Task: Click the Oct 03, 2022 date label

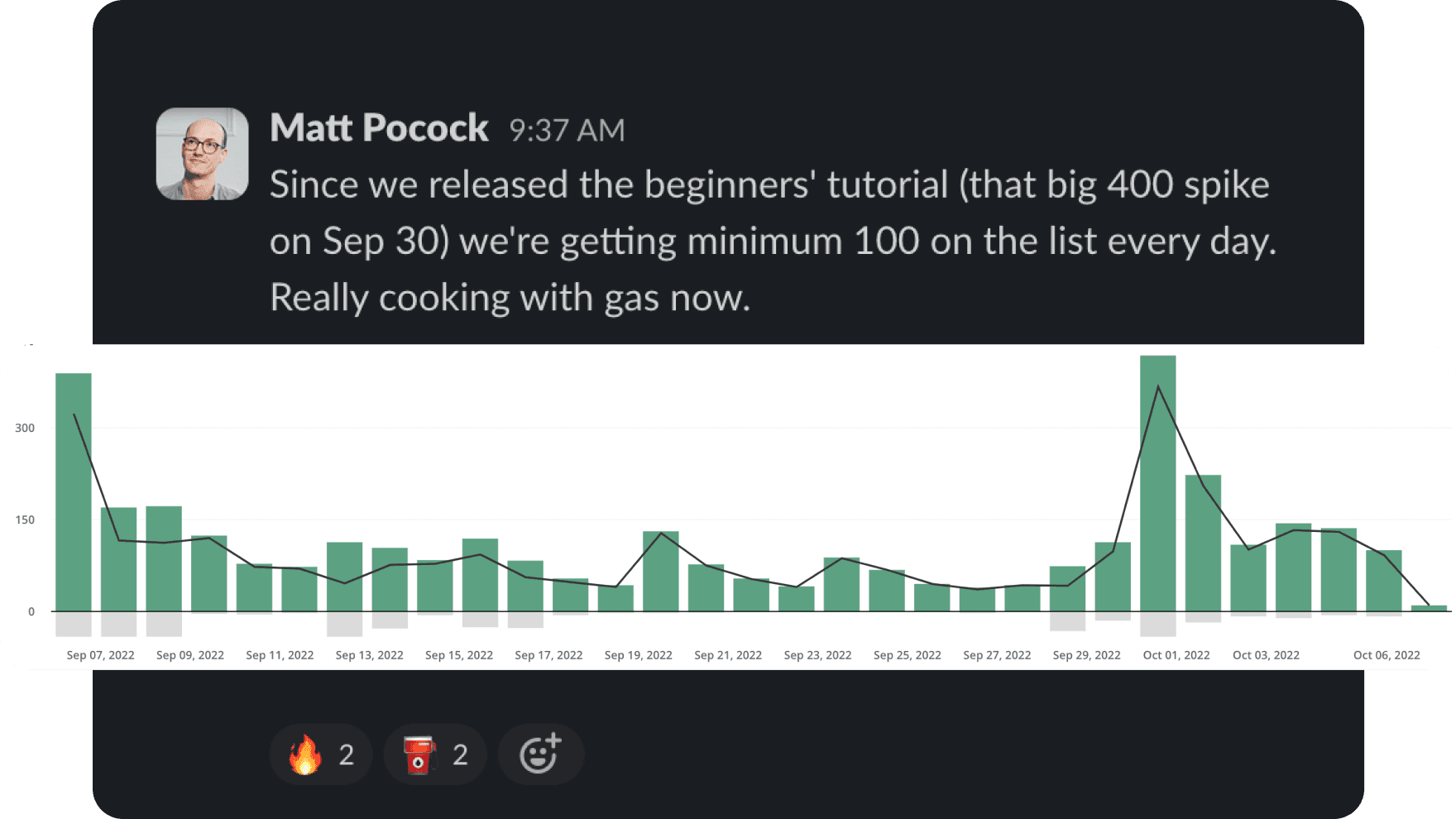Action: point(1266,655)
